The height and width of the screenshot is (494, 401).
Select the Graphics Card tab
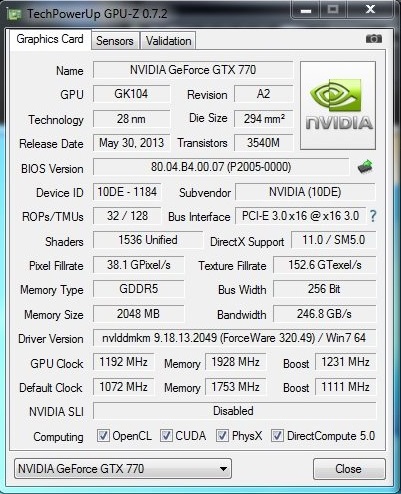pos(50,39)
